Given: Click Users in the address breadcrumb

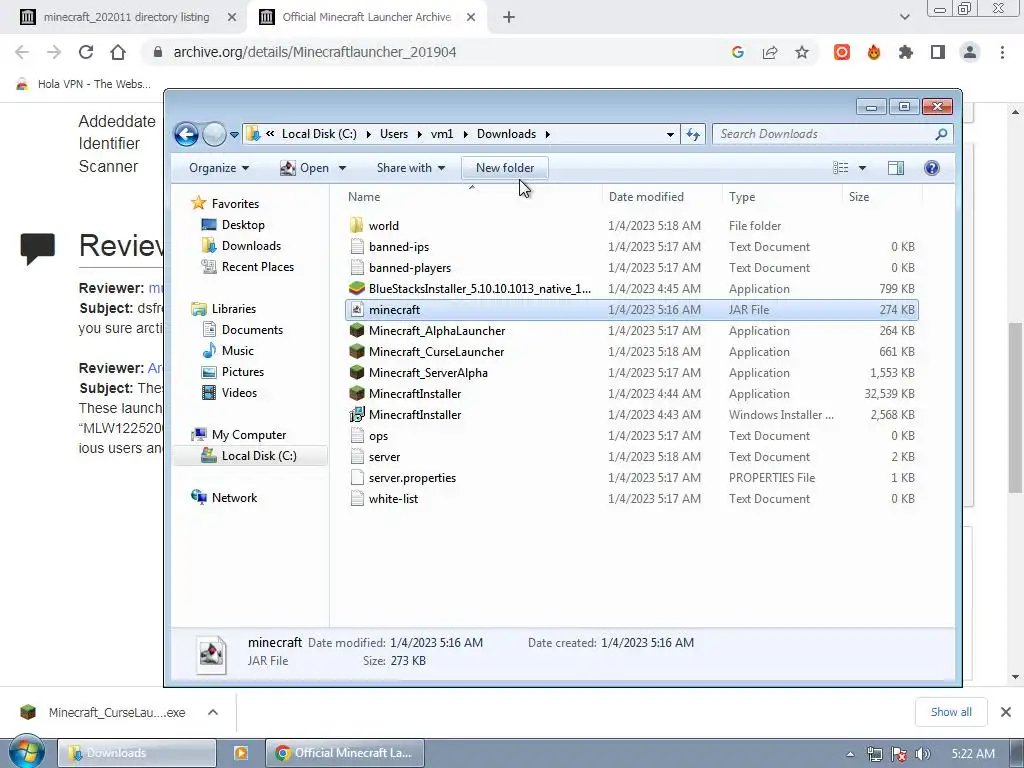Looking at the screenshot, I should pyautogui.click(x=394, y=134).
